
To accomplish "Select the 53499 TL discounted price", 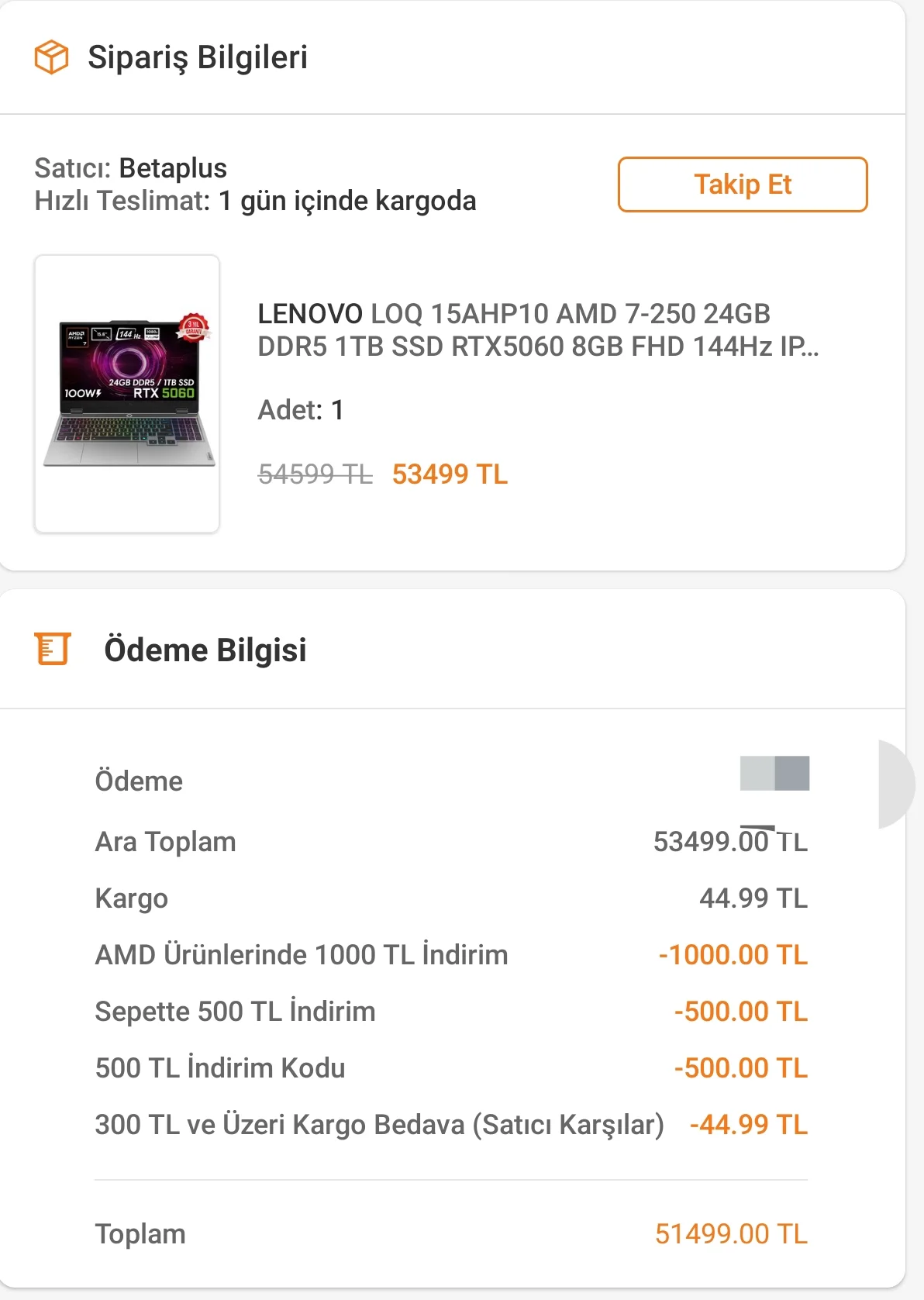I will (450, 474).
